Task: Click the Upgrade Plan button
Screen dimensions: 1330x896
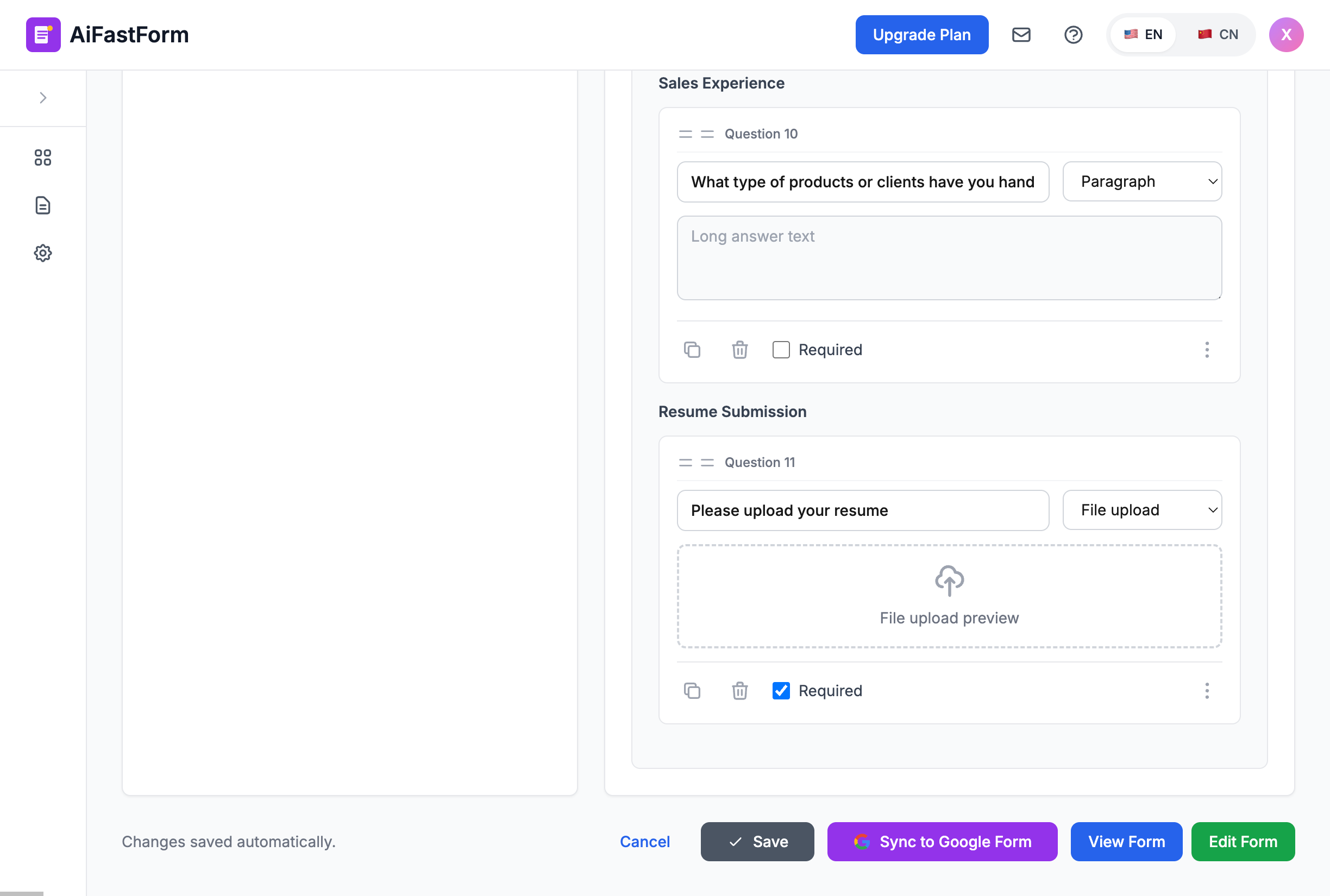Action: pos(921,34)
